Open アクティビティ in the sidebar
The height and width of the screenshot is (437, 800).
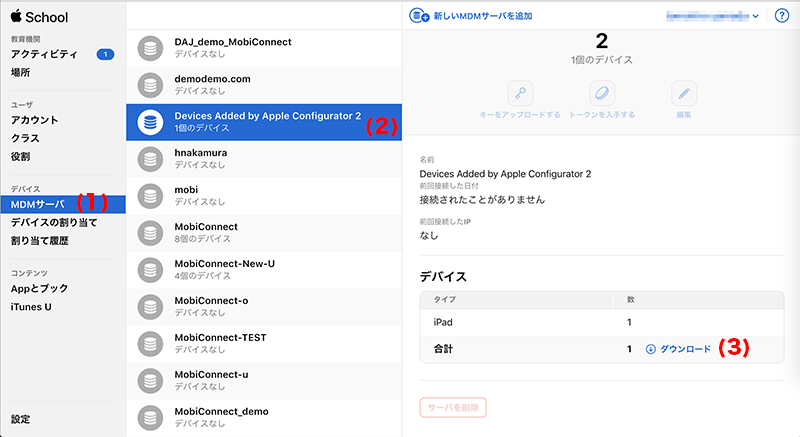(44, 54)
